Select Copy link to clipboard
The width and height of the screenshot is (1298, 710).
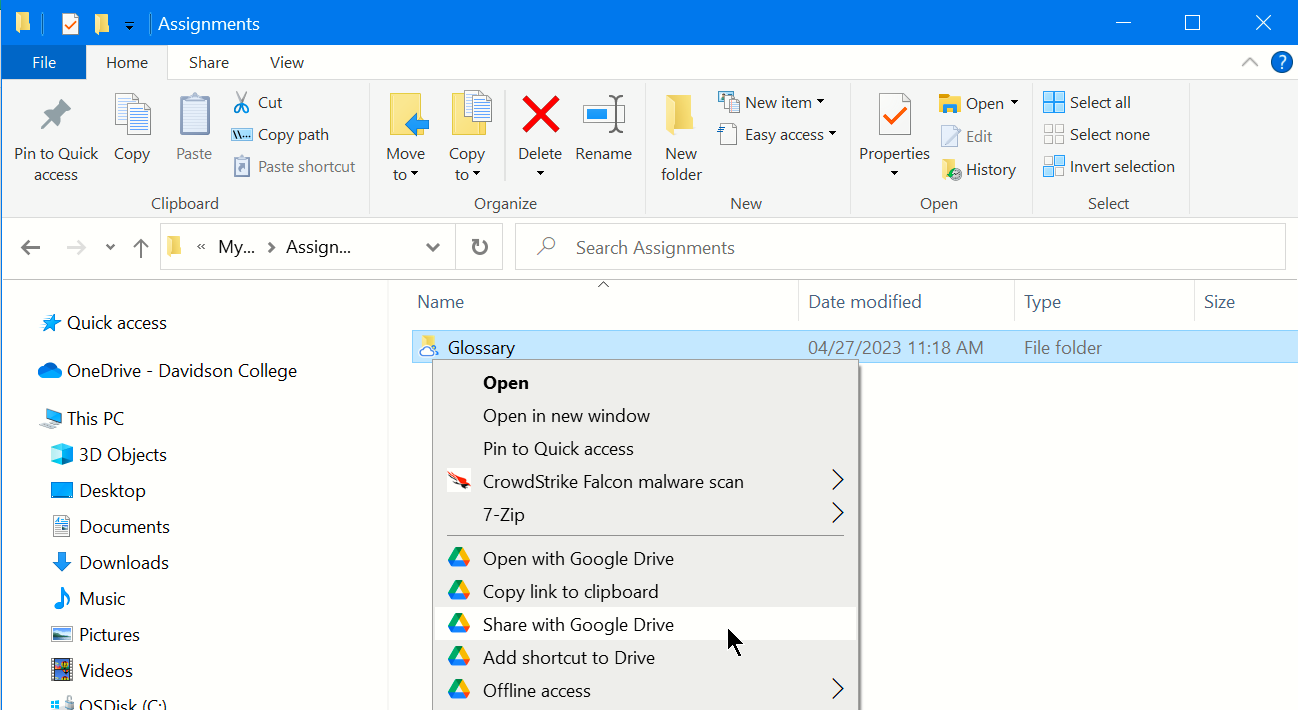pyautogui.click(x=570, y=592)
